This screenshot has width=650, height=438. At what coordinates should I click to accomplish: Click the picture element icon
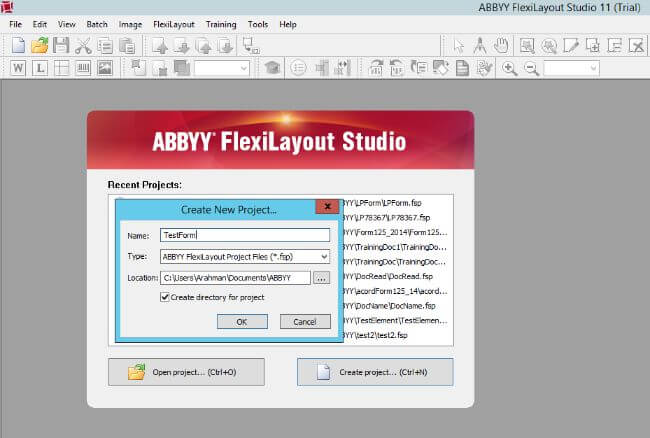click(104, 68)
